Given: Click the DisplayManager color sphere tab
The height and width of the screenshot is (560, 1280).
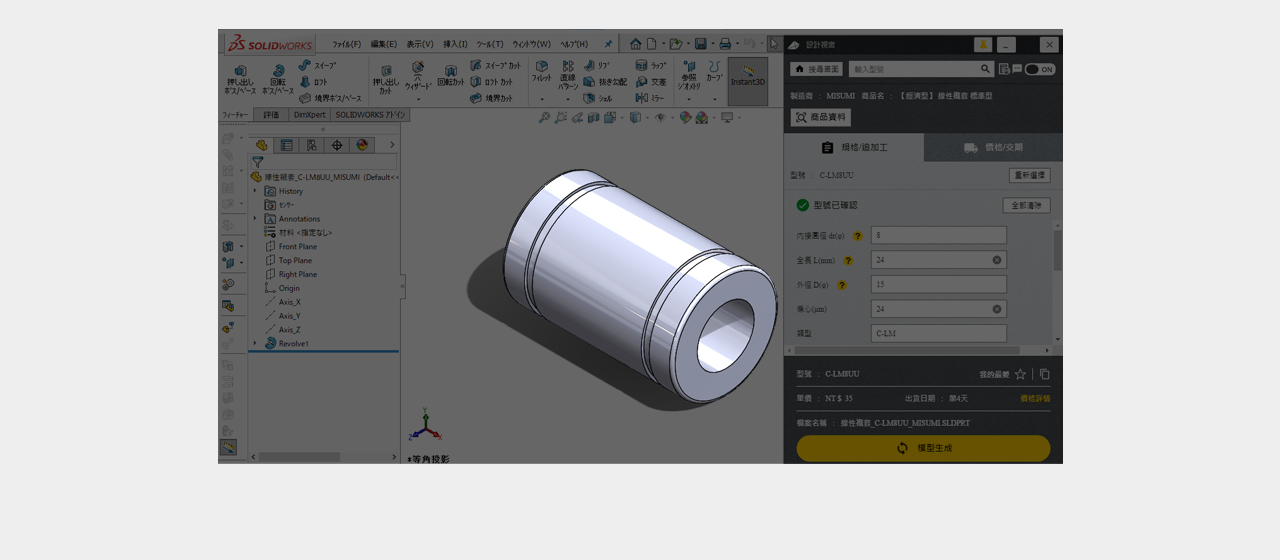Looking at the screenshot, I should tap(362, 145).
